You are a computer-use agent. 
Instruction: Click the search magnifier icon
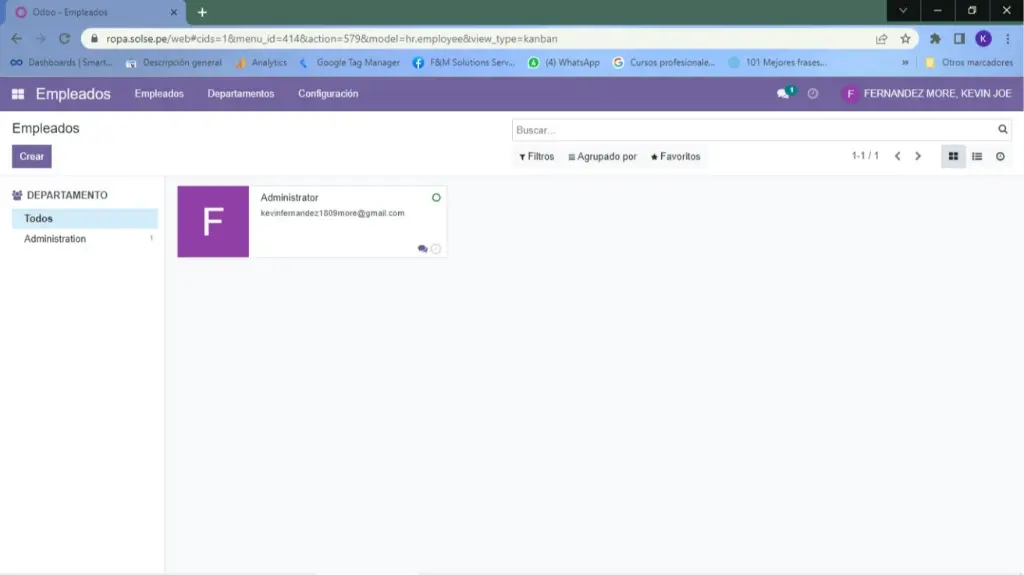[x=1003, y=130]
